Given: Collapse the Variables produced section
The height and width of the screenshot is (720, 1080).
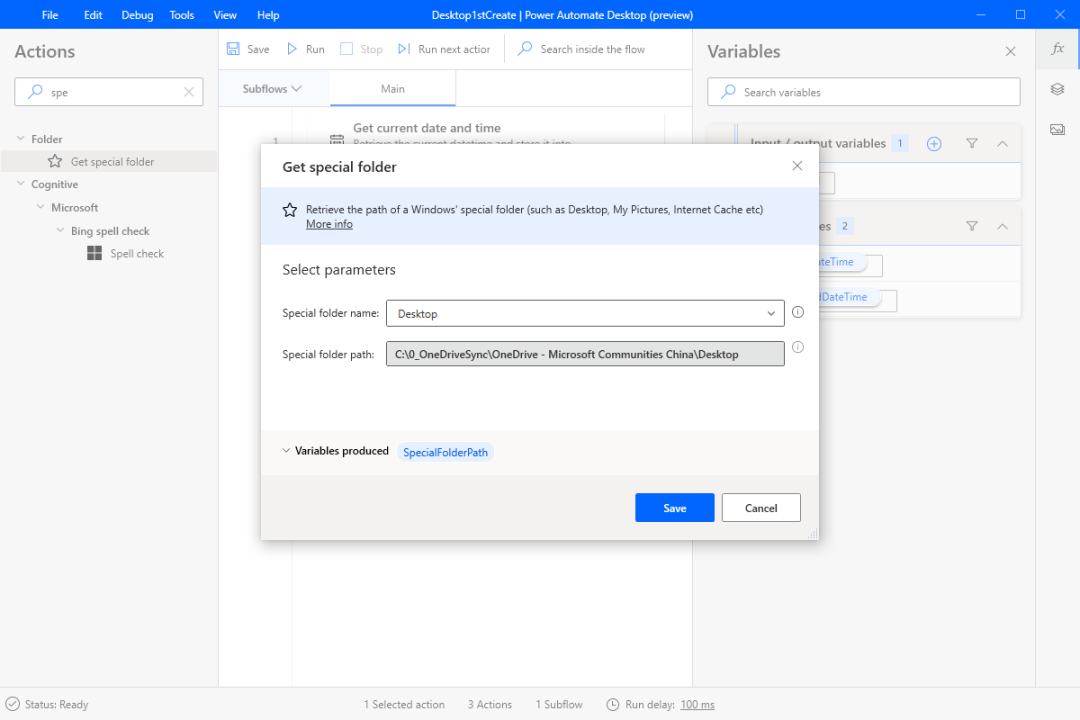Looking at the screenshot, I should pos(286,451).
